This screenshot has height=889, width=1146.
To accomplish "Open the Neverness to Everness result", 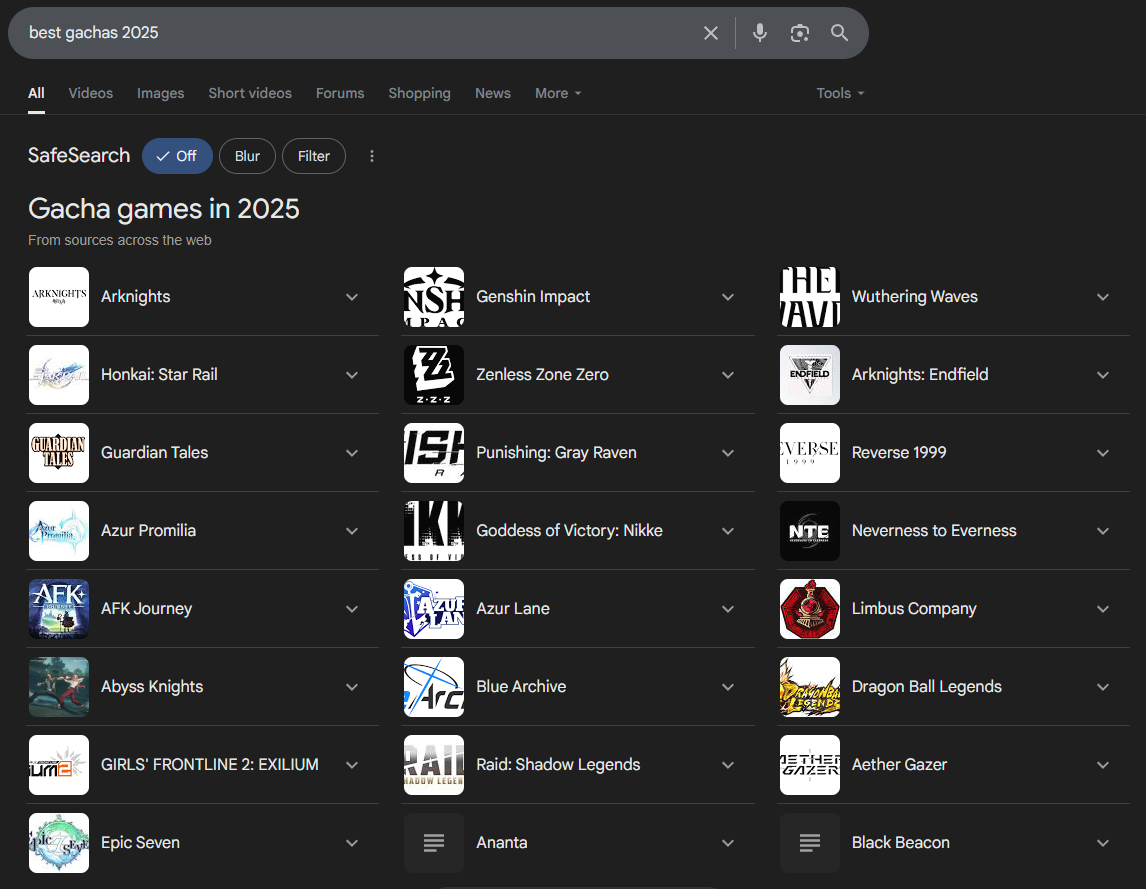I will (934, 531).
